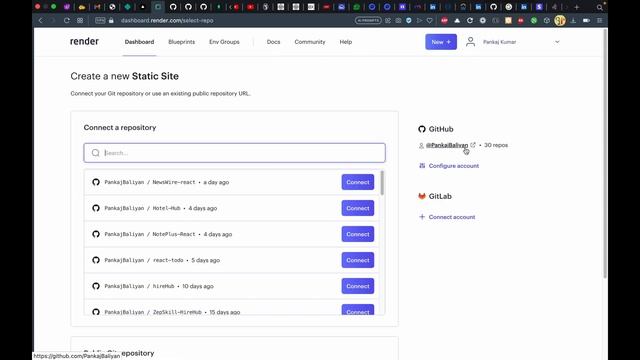Click GitHub icon beside NotePlus-React
This screenshot has width=640, height=360.
96,234
